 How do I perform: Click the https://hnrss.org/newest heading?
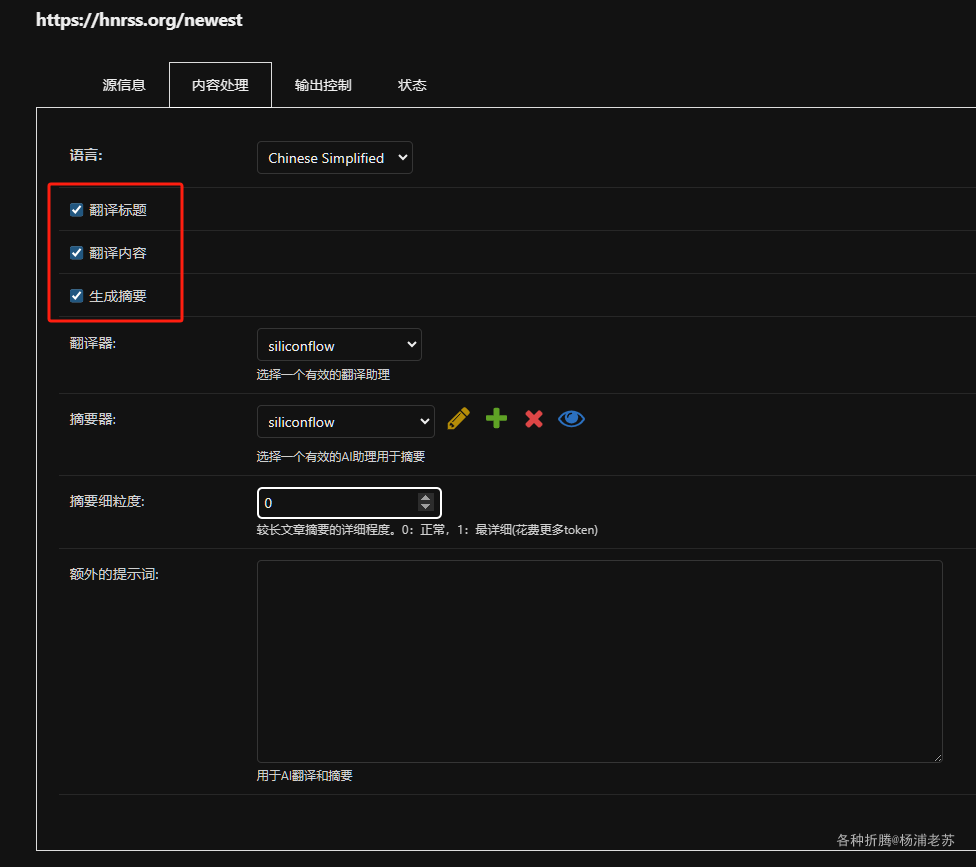pos(139,20)
